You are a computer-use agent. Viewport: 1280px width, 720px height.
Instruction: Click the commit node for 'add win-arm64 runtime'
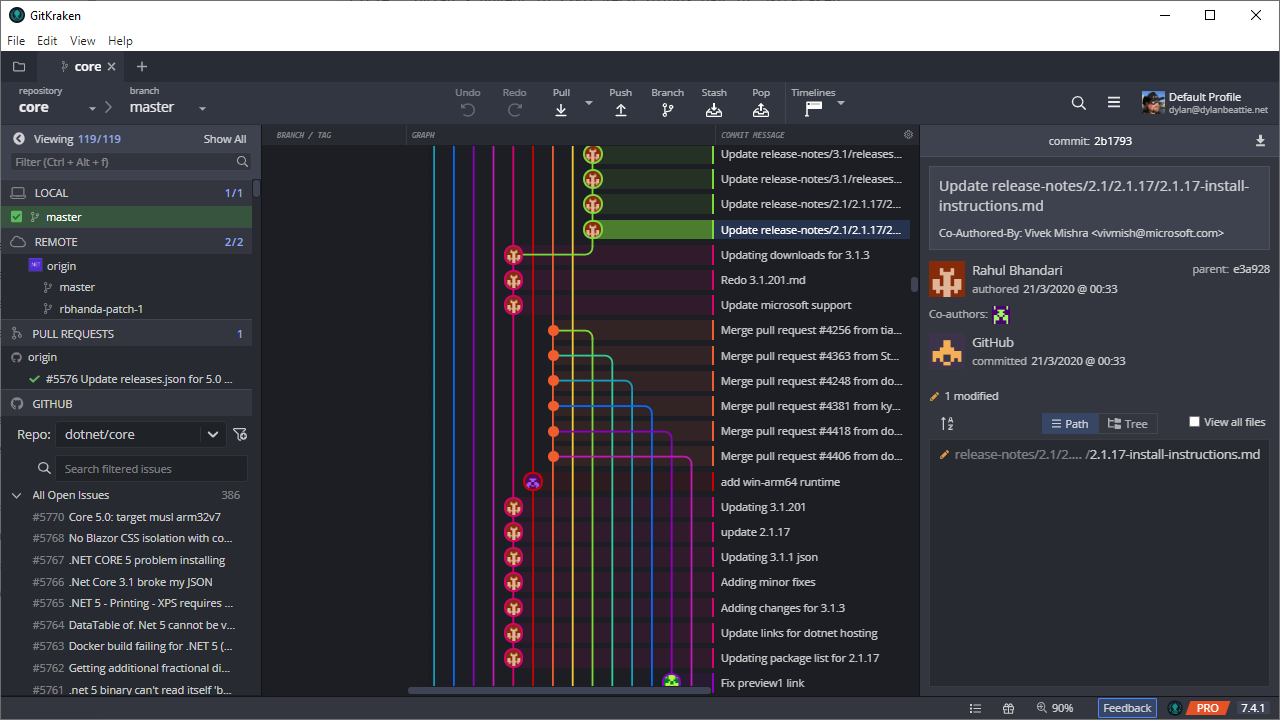533,482
